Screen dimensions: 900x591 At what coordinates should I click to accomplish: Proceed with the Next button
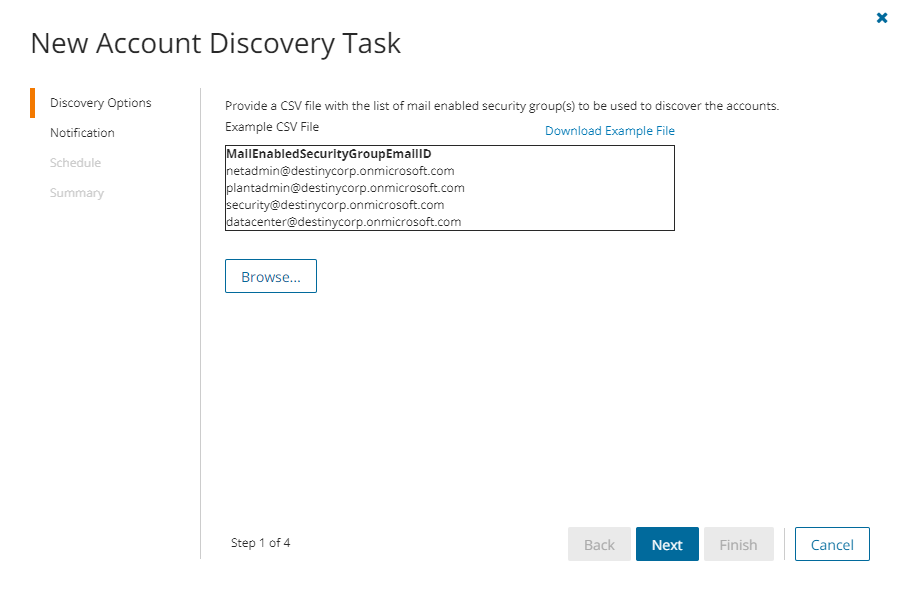click(x=667, y=545)
